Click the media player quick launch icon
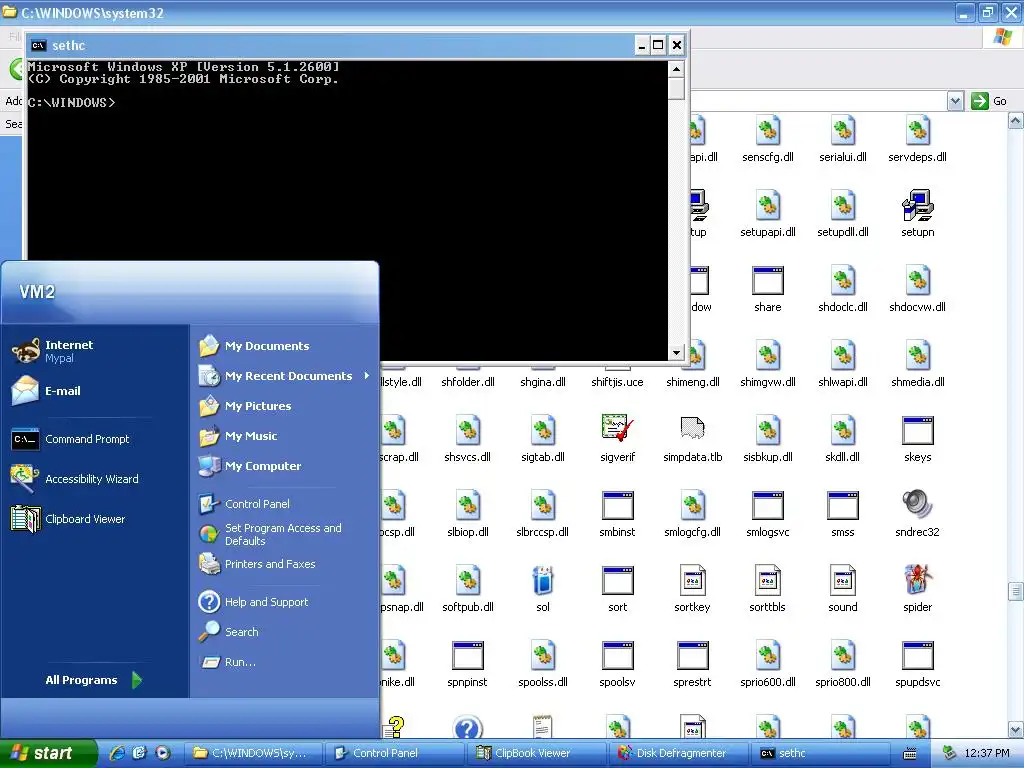Viewport: 1024px width, 768px height. pos(163,753)
